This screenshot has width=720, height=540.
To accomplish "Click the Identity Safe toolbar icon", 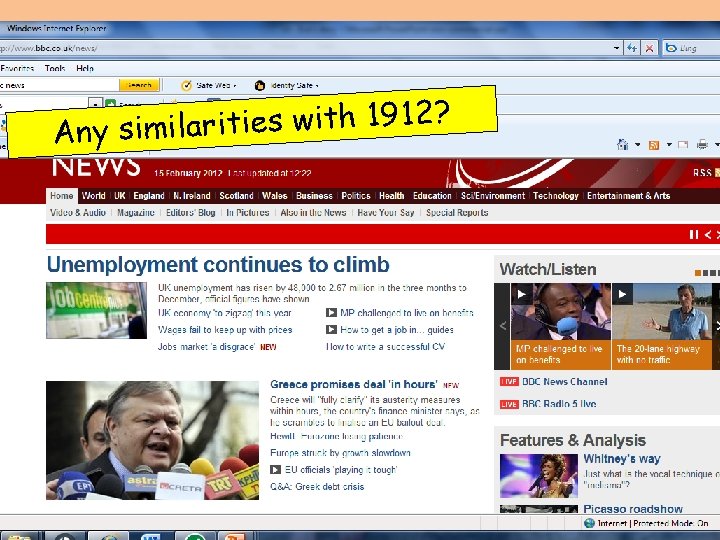I will (x=260, y=85).
